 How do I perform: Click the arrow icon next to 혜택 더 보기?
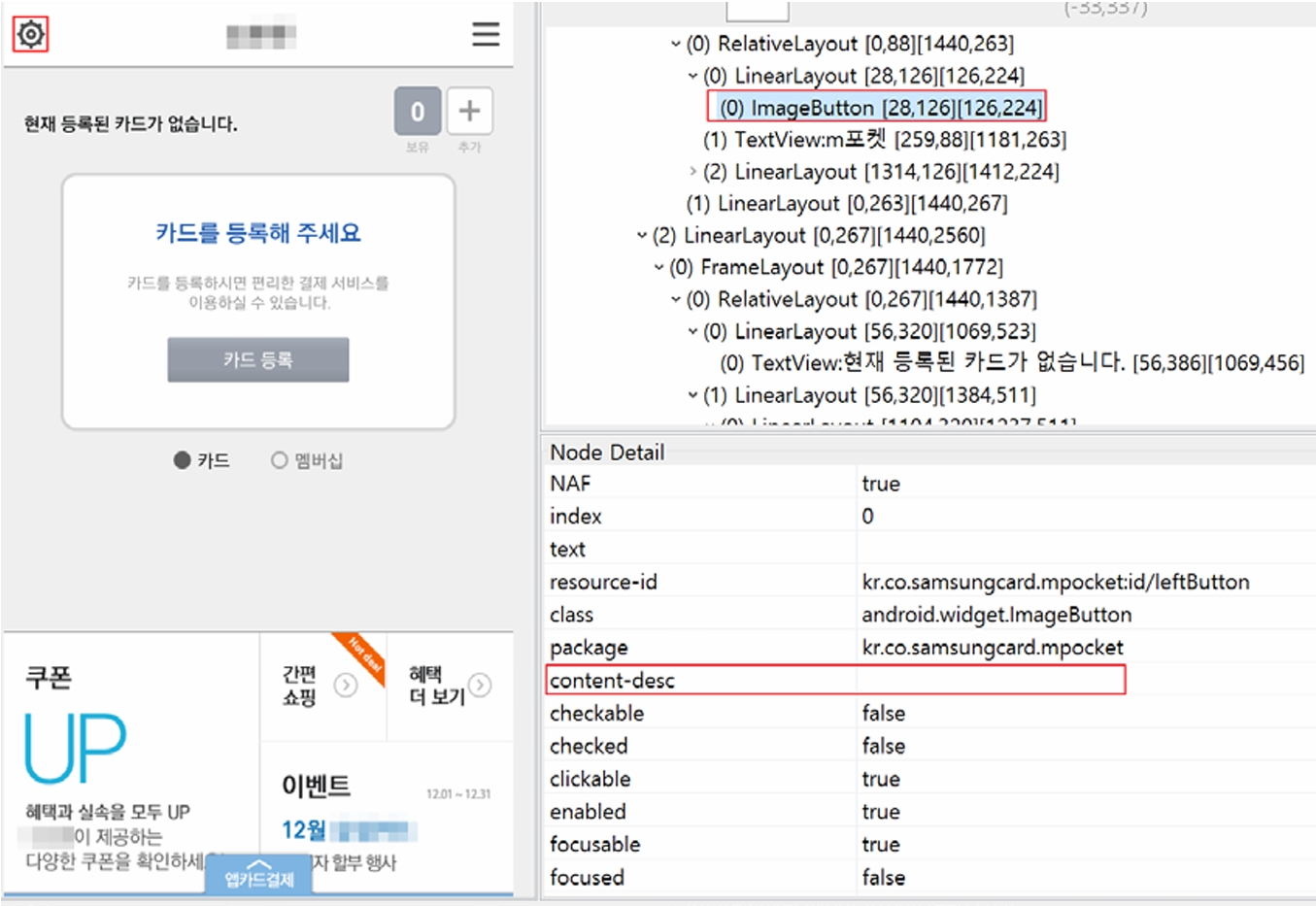pyautogui.click(x=480, y=686)
